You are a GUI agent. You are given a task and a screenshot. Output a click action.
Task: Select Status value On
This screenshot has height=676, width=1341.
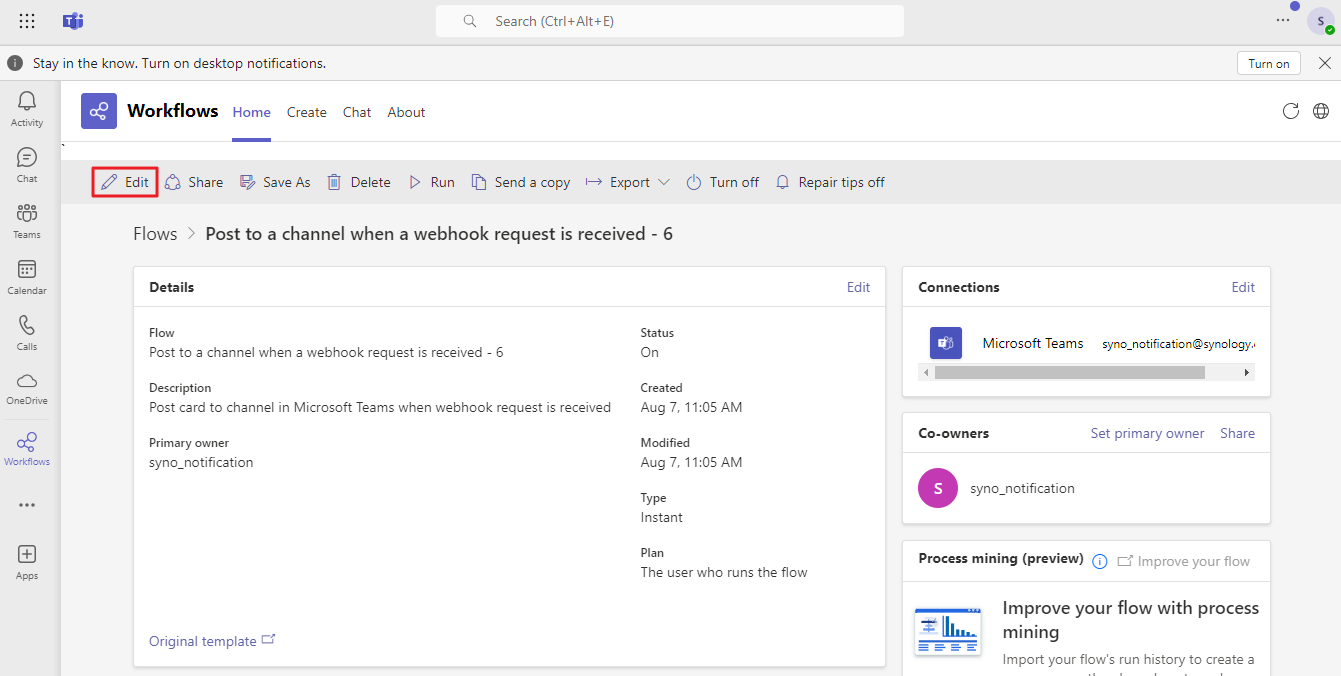(650, 352)
